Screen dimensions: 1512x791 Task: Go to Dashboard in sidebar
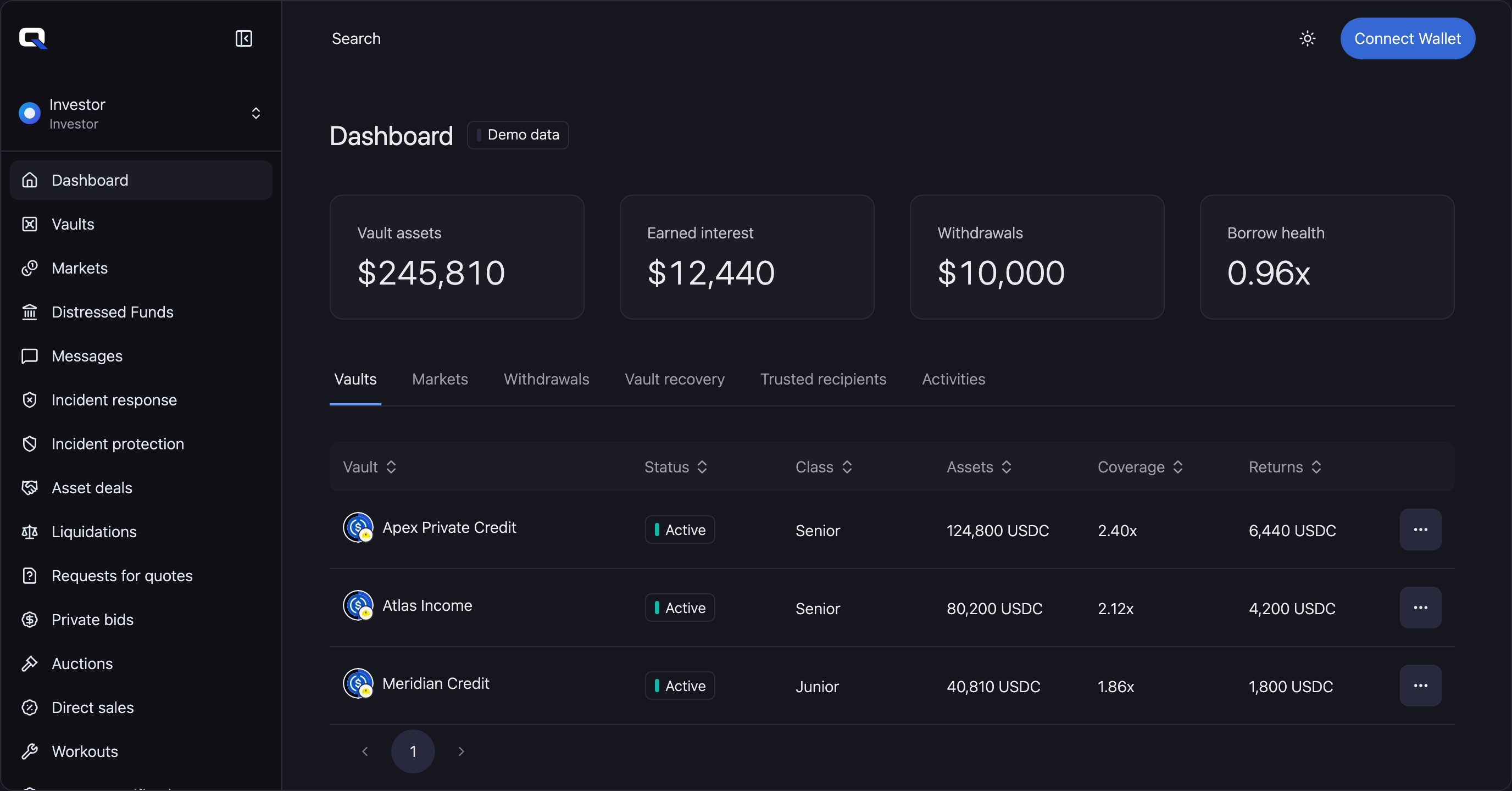[x=141, y=180]
